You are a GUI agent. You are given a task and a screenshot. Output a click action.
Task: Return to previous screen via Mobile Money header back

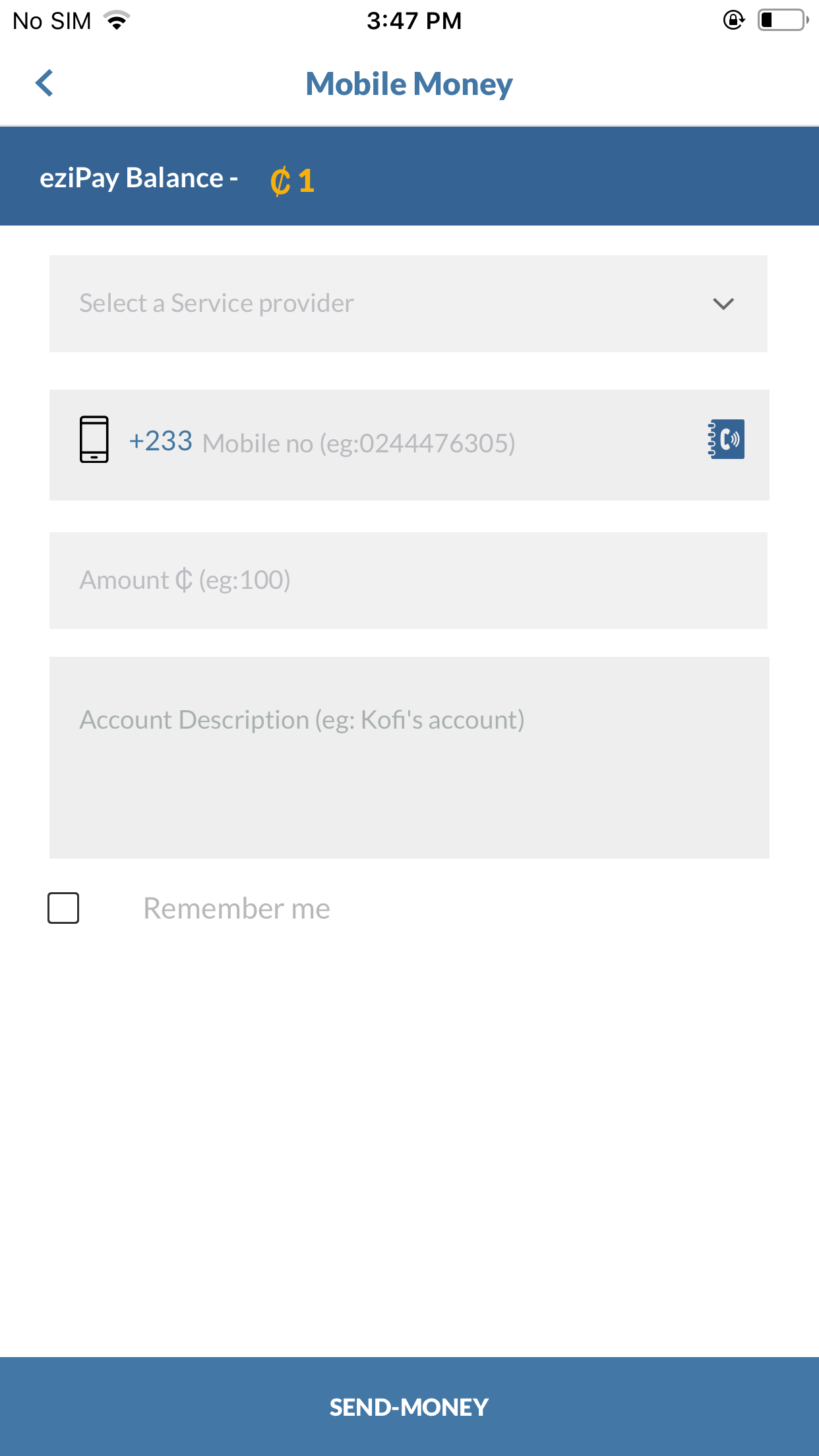(x=44, y=83)
